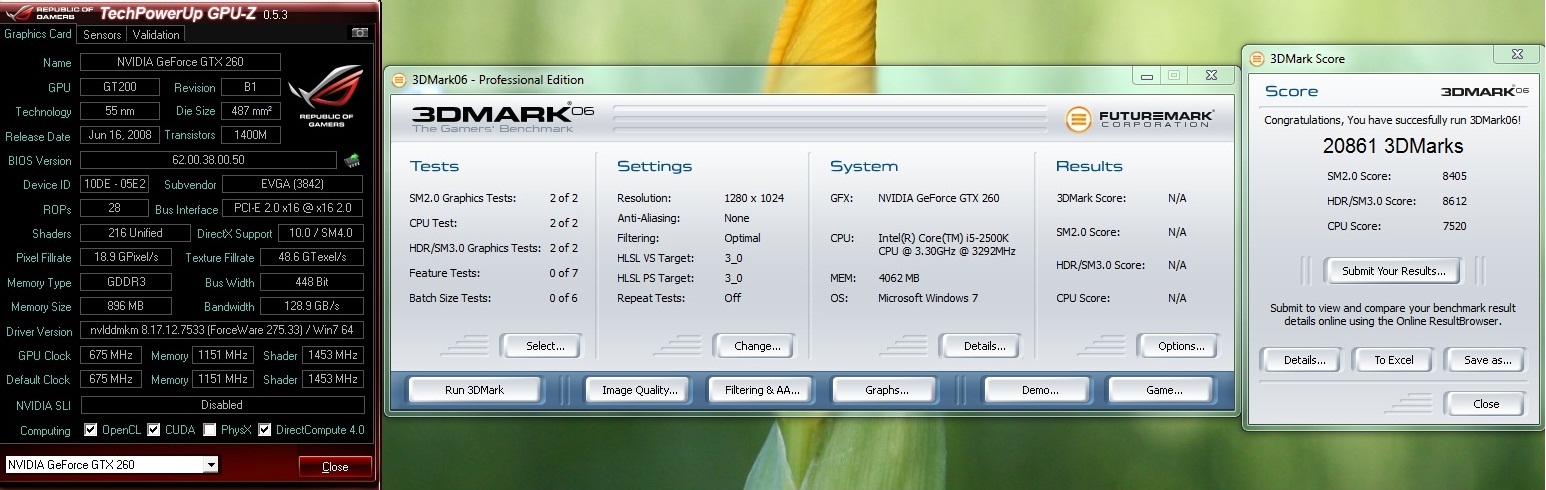Screen dimensions: 1546x490
Task: Click the 20861 3DMarks score text
Action: [x=1393, y=146]
